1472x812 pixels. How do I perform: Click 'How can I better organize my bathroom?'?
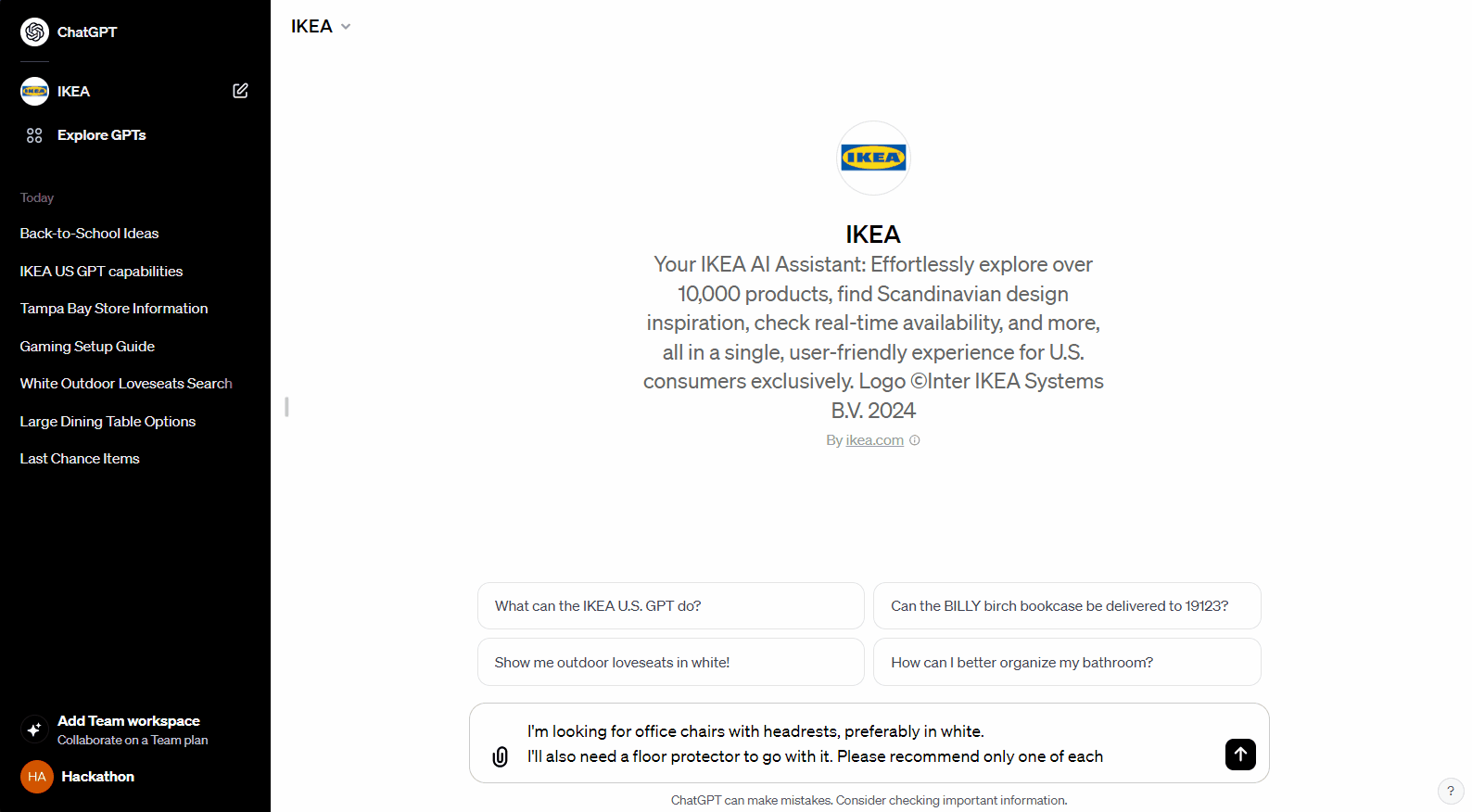1067,662
